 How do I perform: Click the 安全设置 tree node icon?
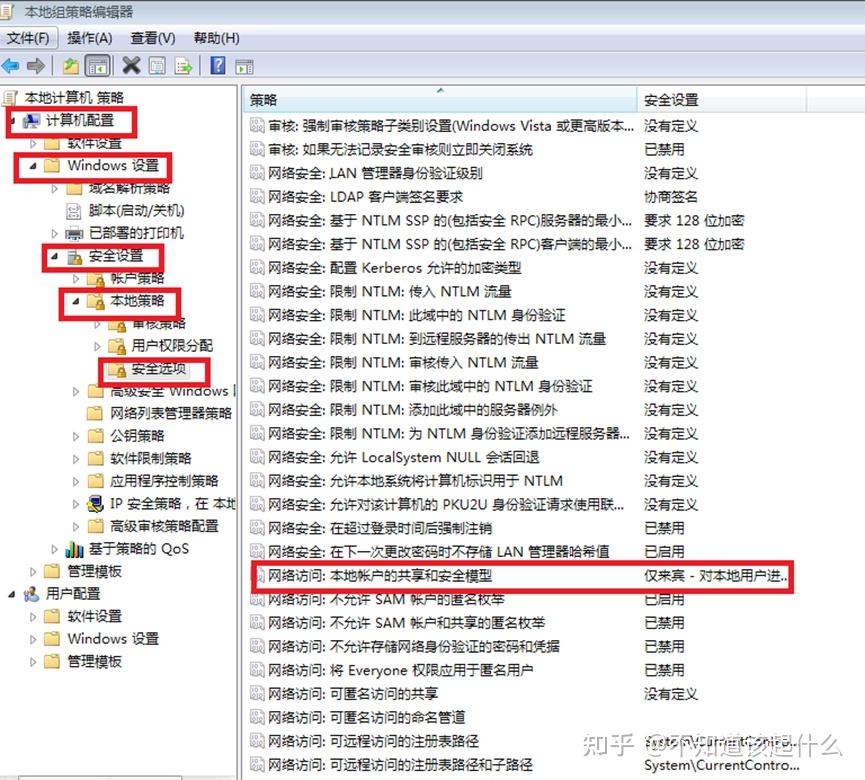point(74,257)
